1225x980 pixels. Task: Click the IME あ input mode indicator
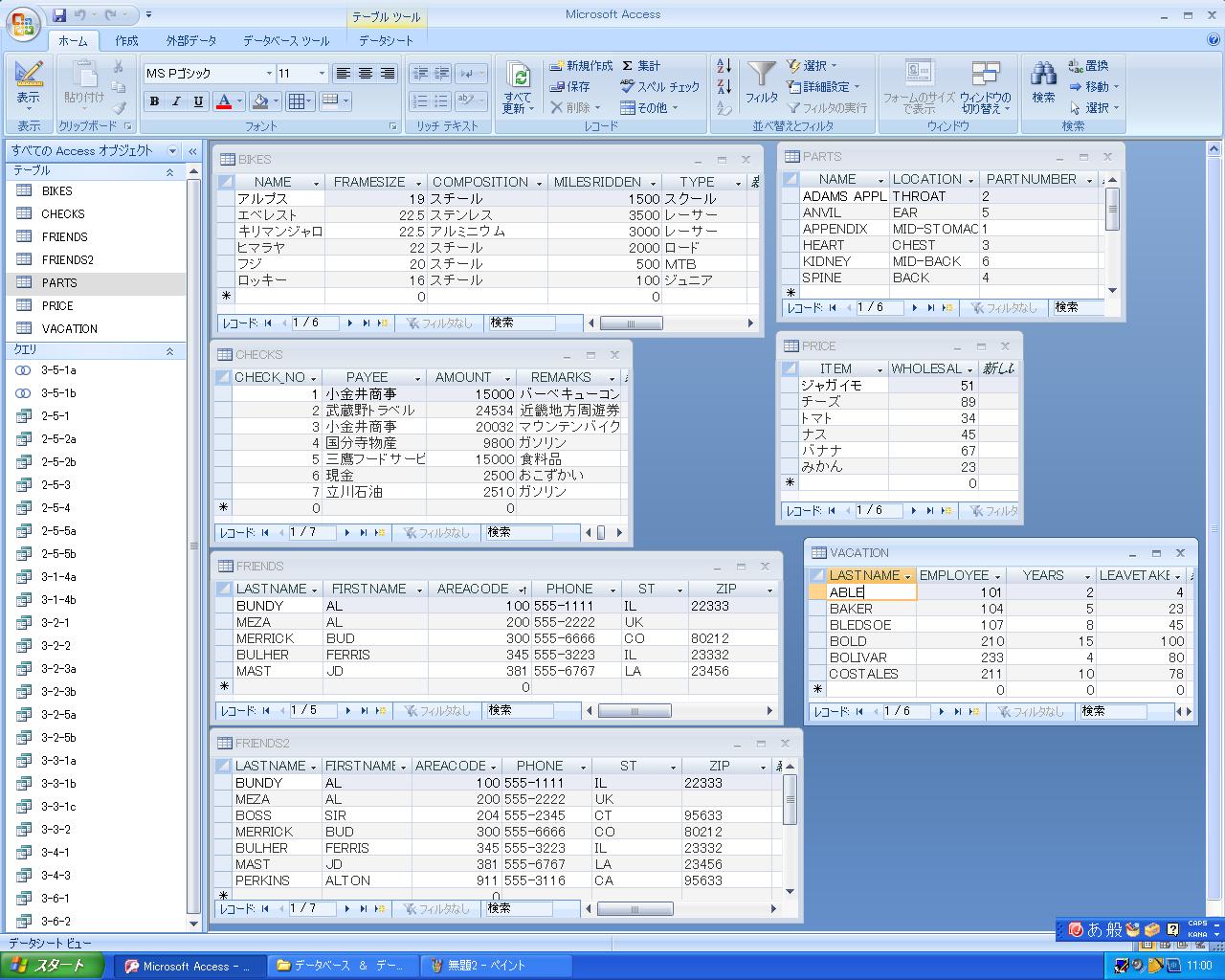point(1094,929)
